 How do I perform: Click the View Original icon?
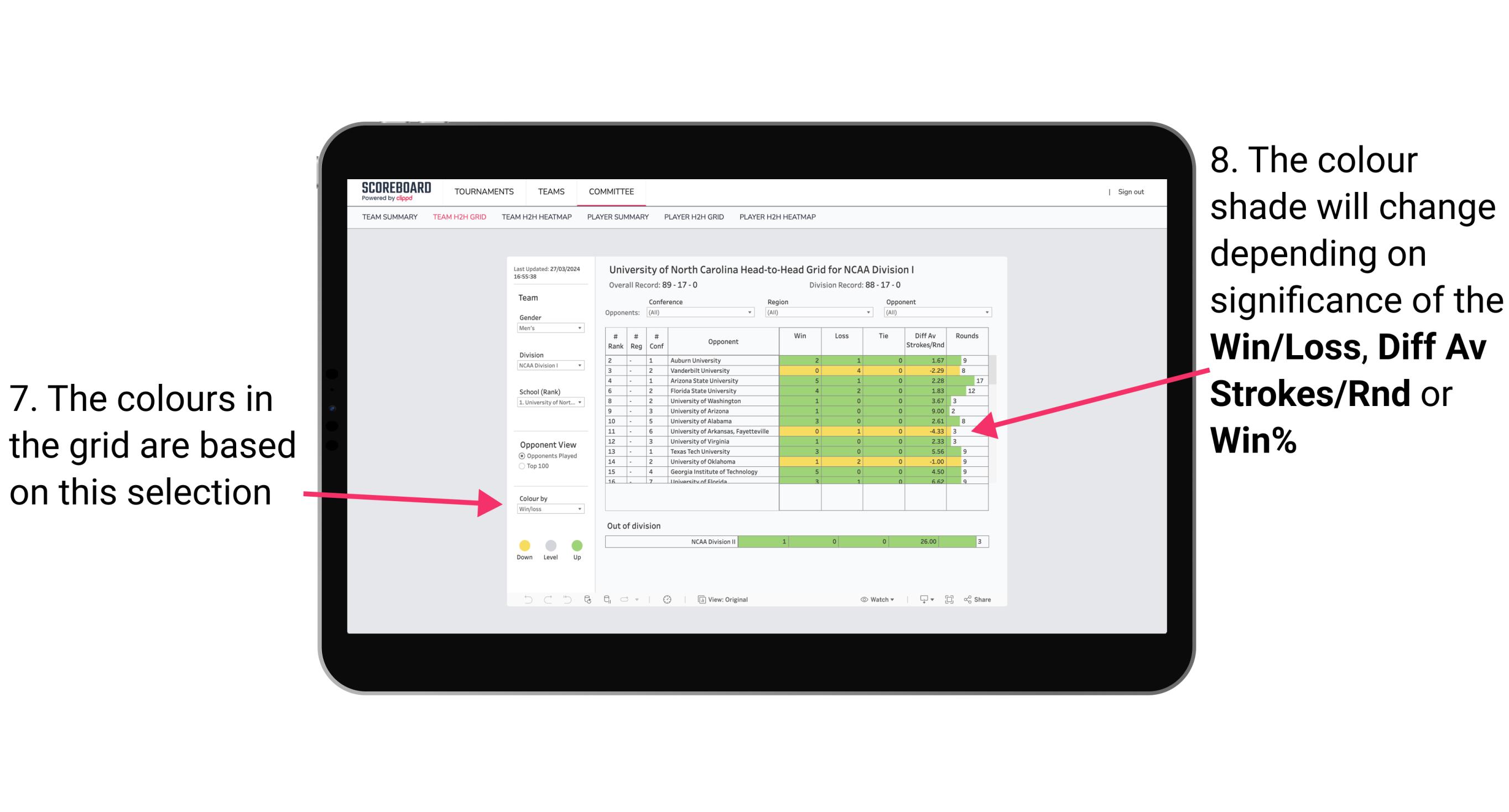click(701, 599)
